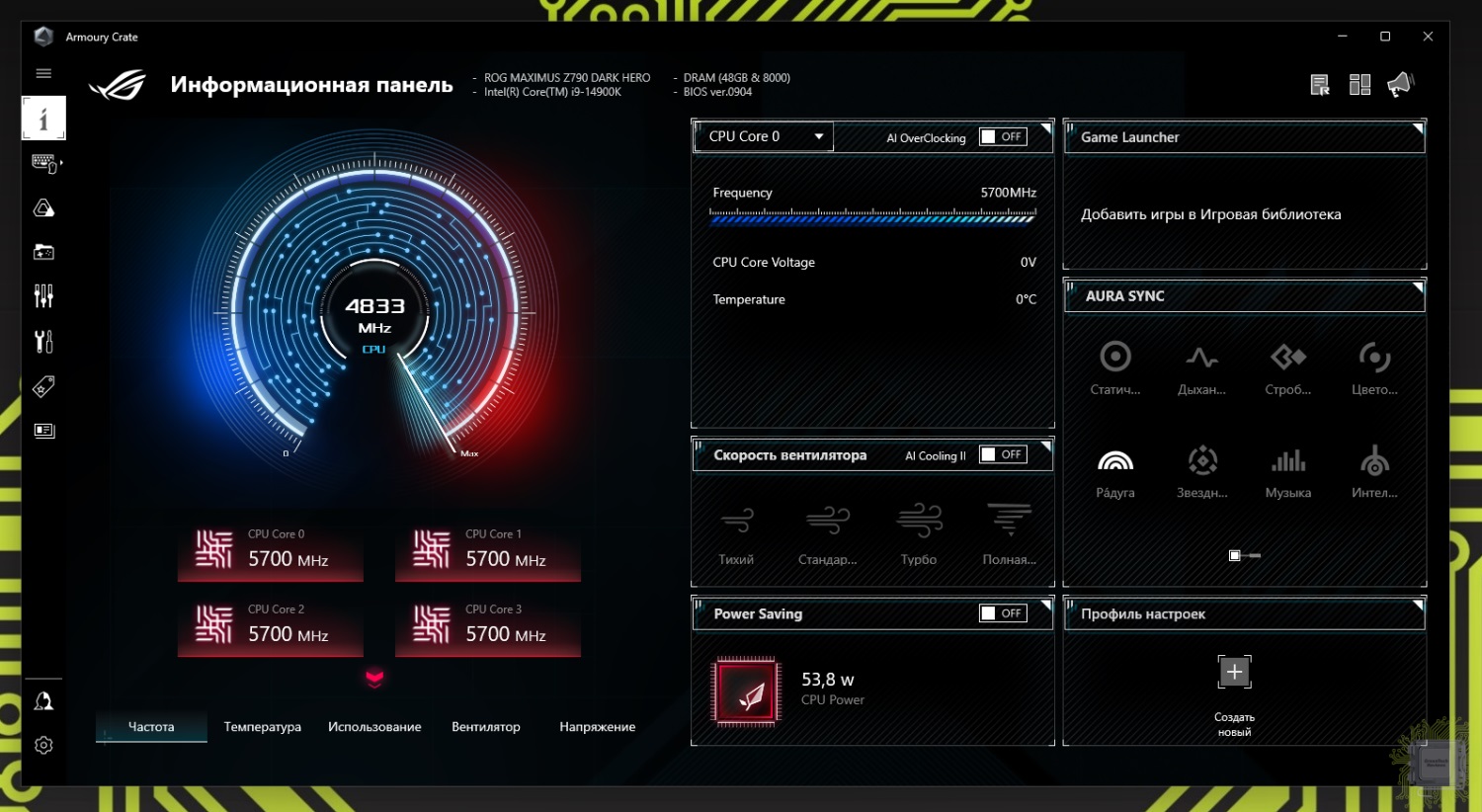Turn on the Power Saving toggle

tap(1002, 613)
